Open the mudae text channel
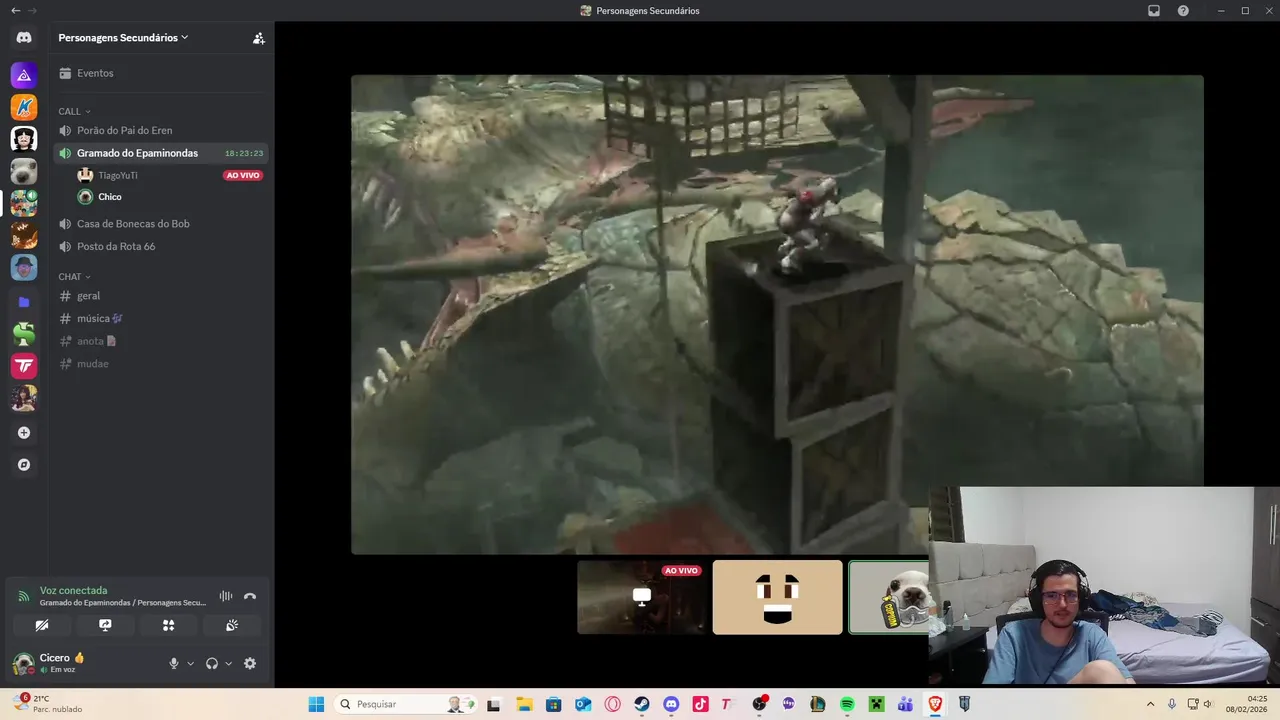Viewport: 1280px width, 720px height. coord(161,364)
